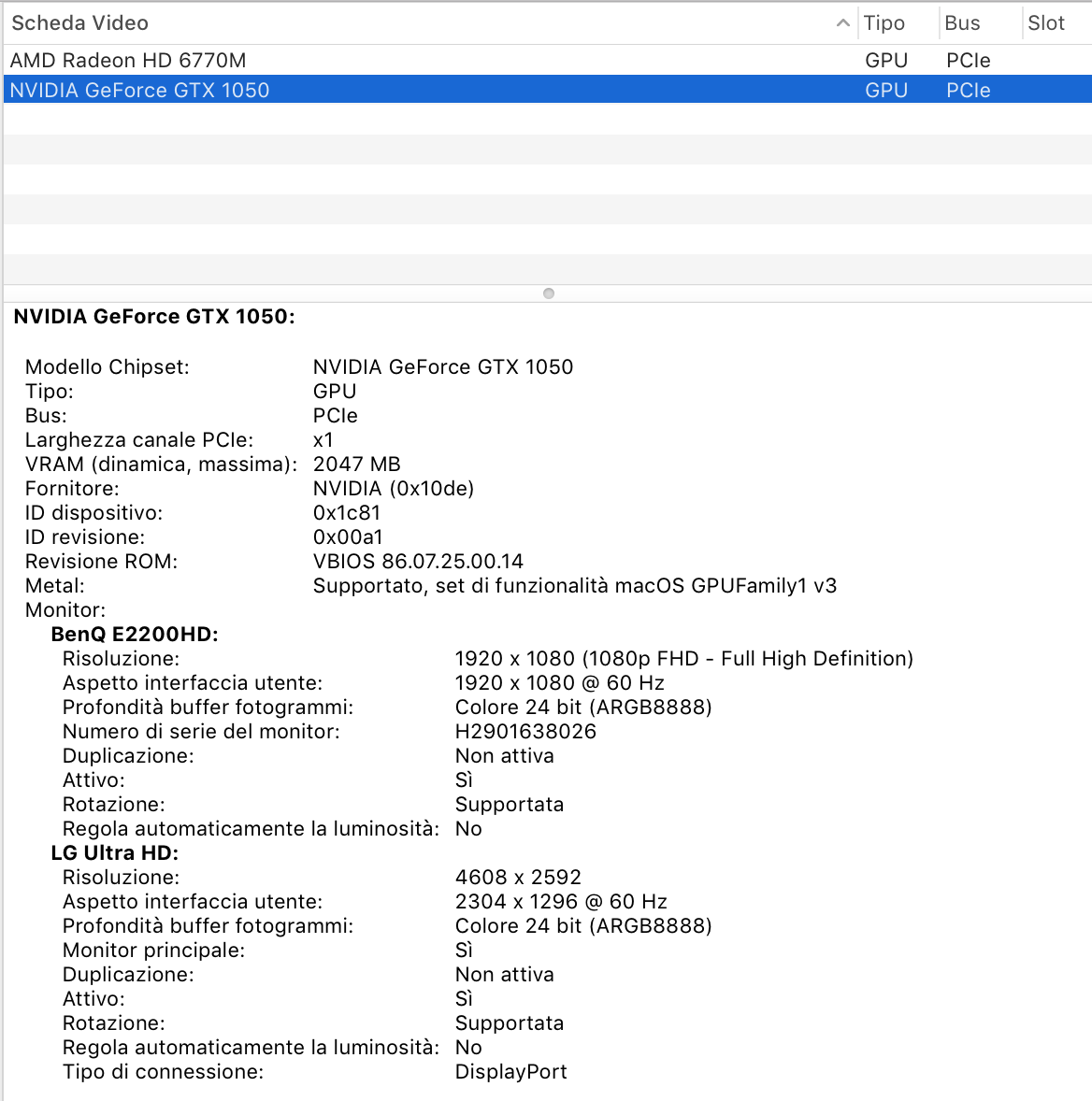Click the NVIDIA GeForce GTX 1050 details heading
The height and width of the screenshot is (1101, 1092).
(154, 317)
